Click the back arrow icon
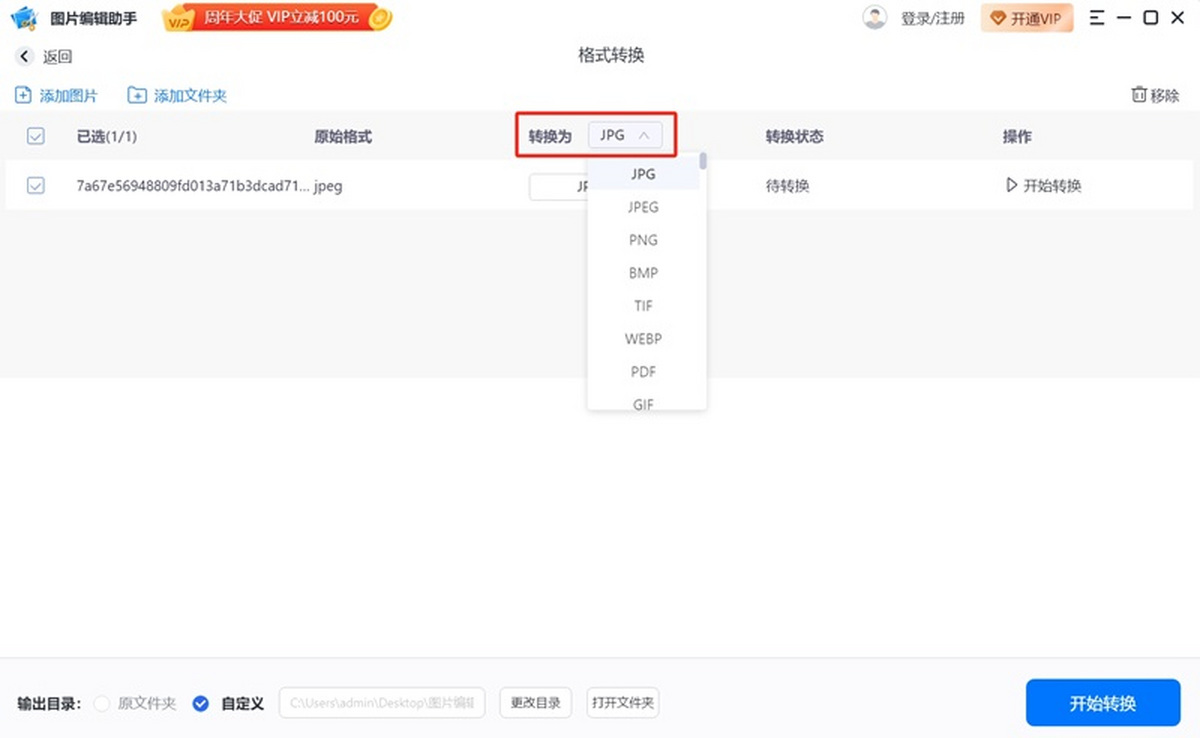The height and width of the screenshot is (738, 1200). (x=24, y=57)
